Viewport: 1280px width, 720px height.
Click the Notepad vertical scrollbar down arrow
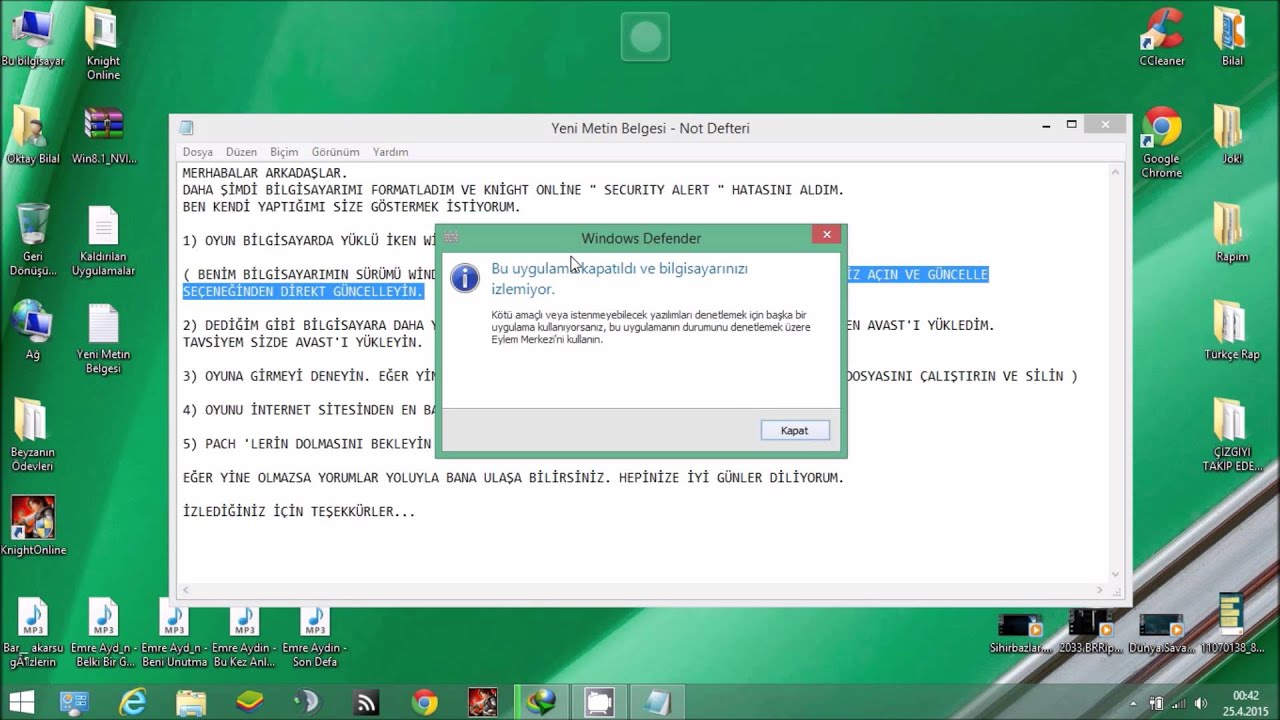click(1115, 575)
